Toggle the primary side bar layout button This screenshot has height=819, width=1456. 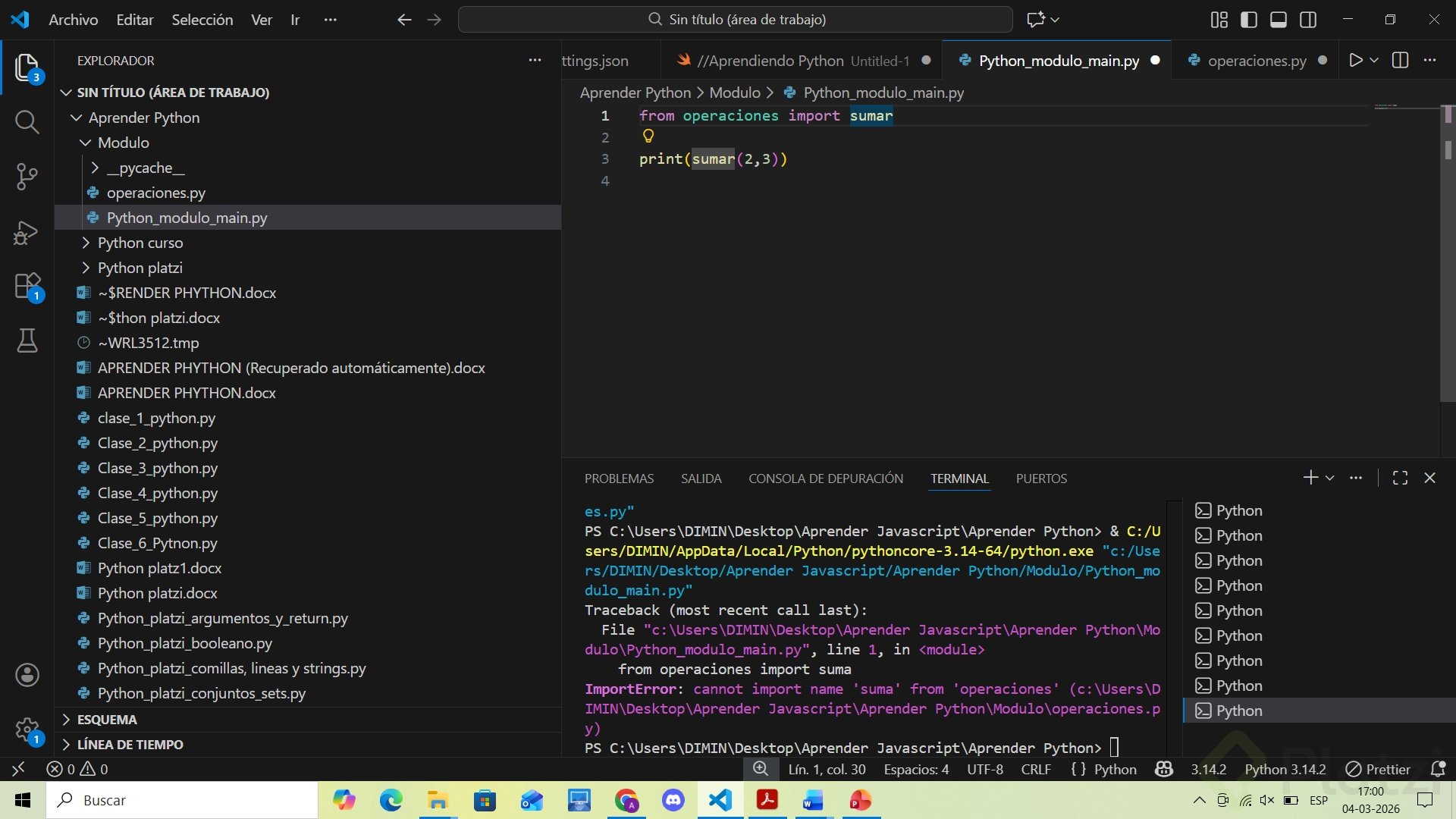pyautogui.click(x=1248, y=20)
